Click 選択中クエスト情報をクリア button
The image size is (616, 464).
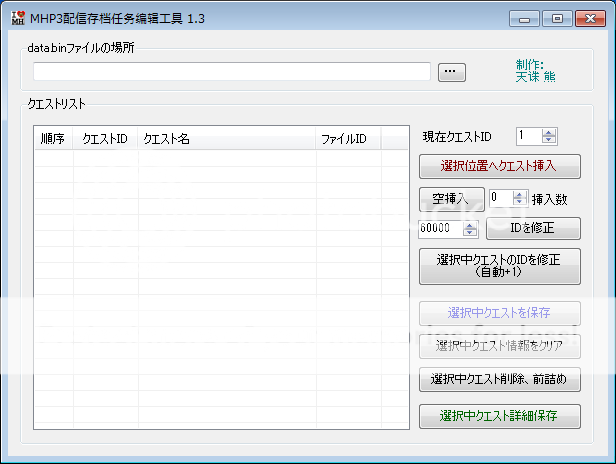coord(500,346)
